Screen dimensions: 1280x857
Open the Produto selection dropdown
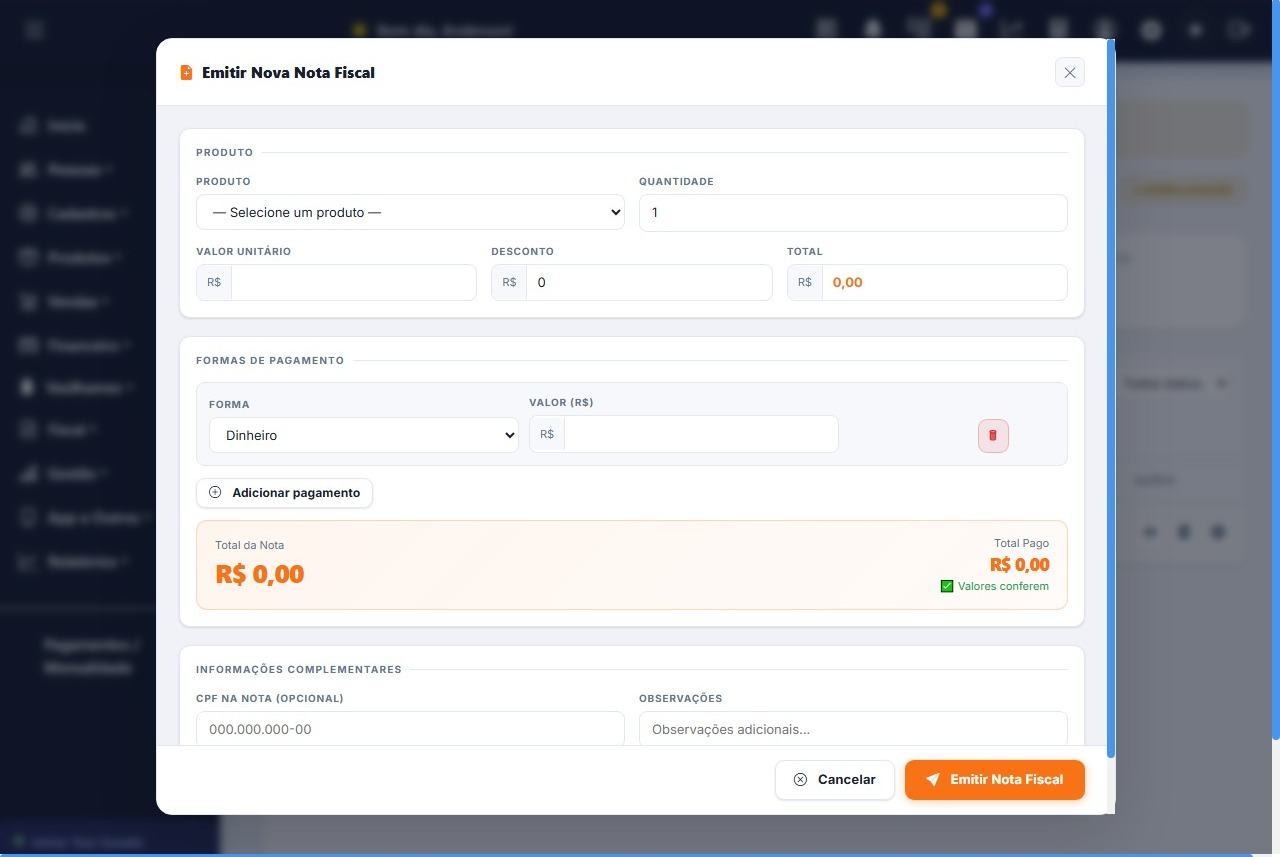pos(410,213)
